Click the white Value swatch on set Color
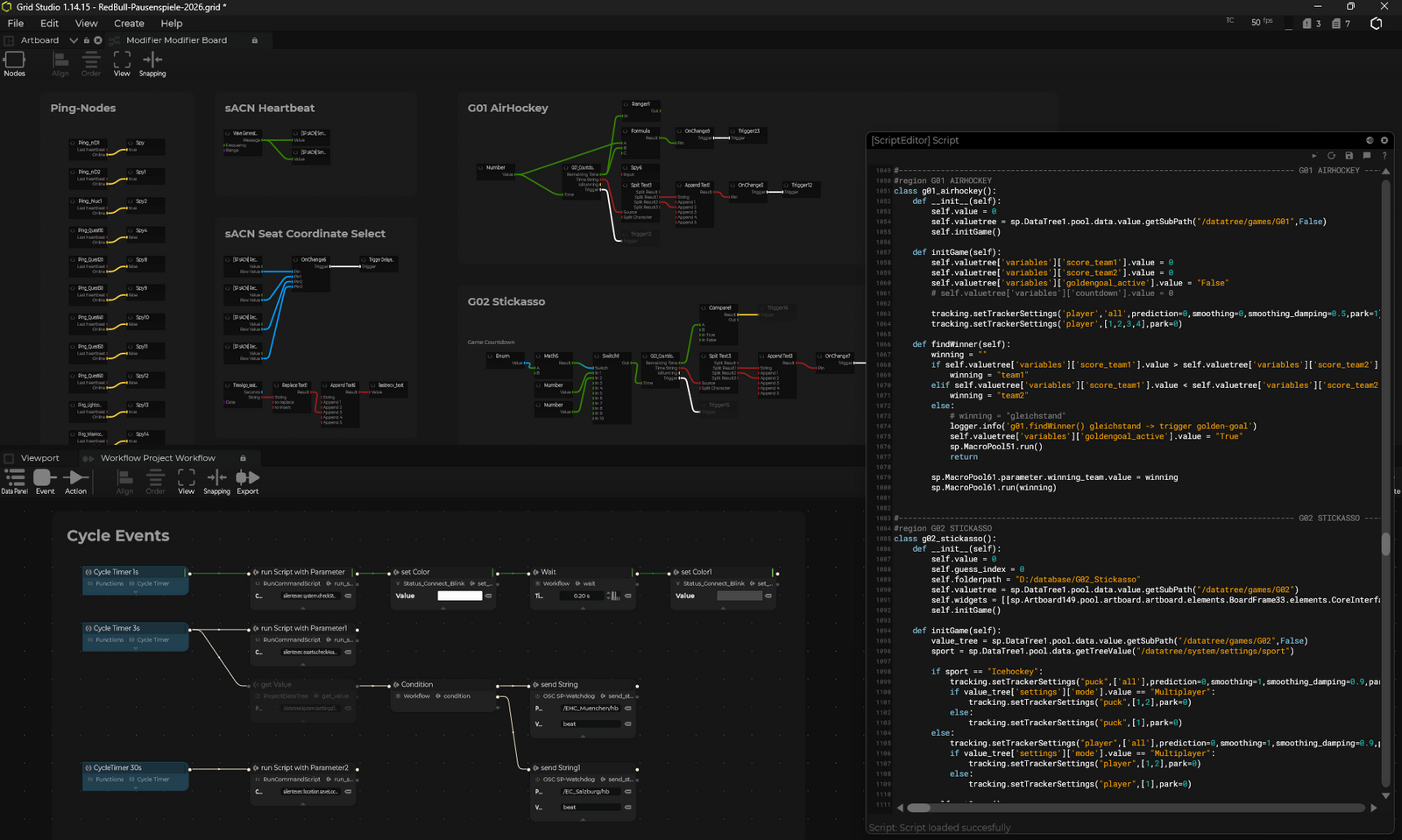The width and height of the screenshot is (1402, 840). pyautogui.click(x=460, y=596)
